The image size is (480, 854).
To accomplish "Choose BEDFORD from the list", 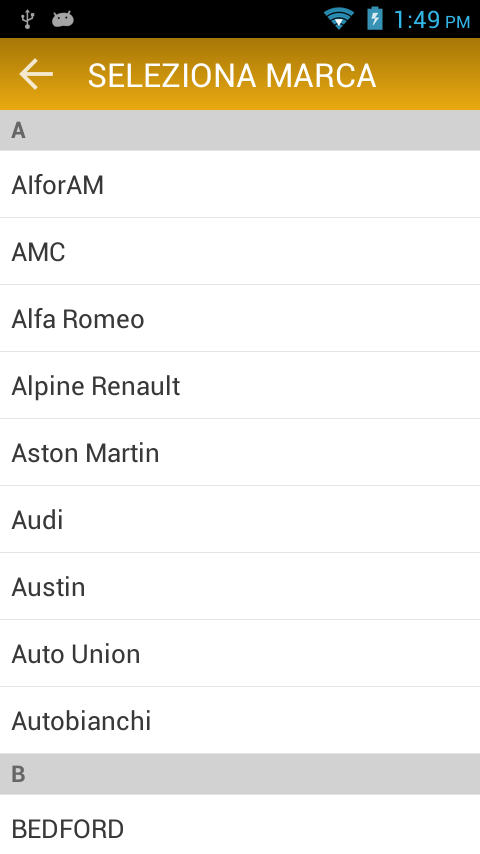I will point(240,824).
